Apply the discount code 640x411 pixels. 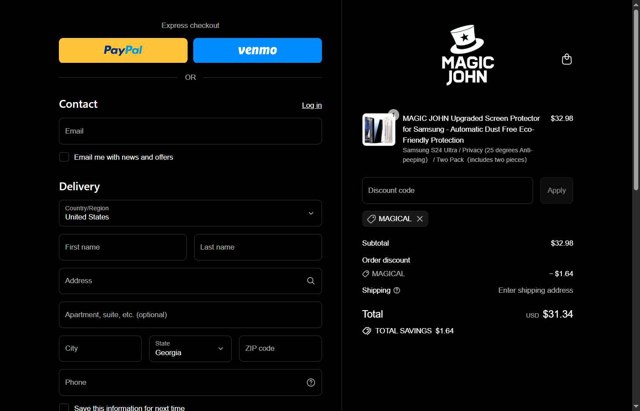pos(556,190)
